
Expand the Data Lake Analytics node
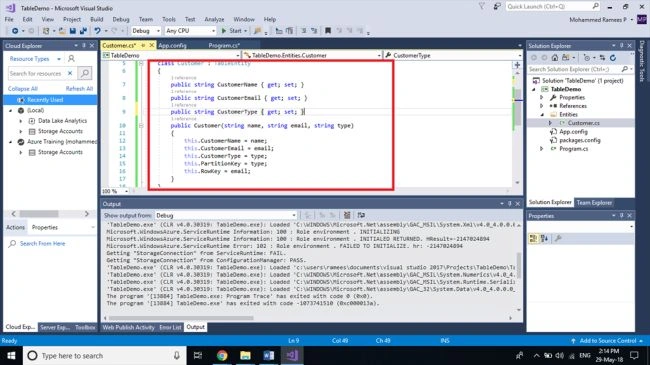click(x=21, y=121)
